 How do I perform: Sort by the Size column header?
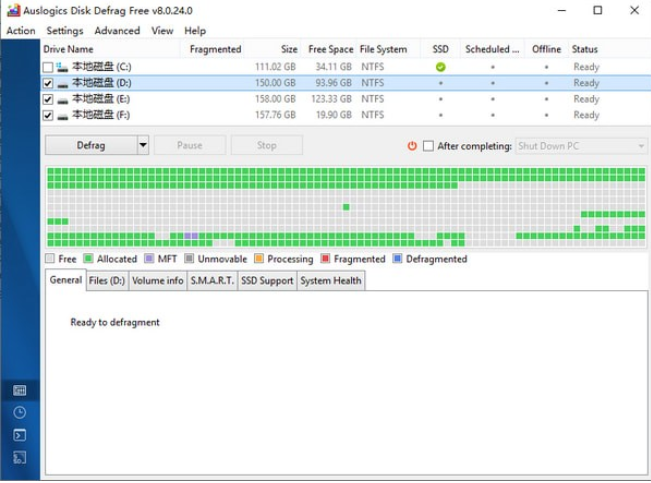point(273,49)
